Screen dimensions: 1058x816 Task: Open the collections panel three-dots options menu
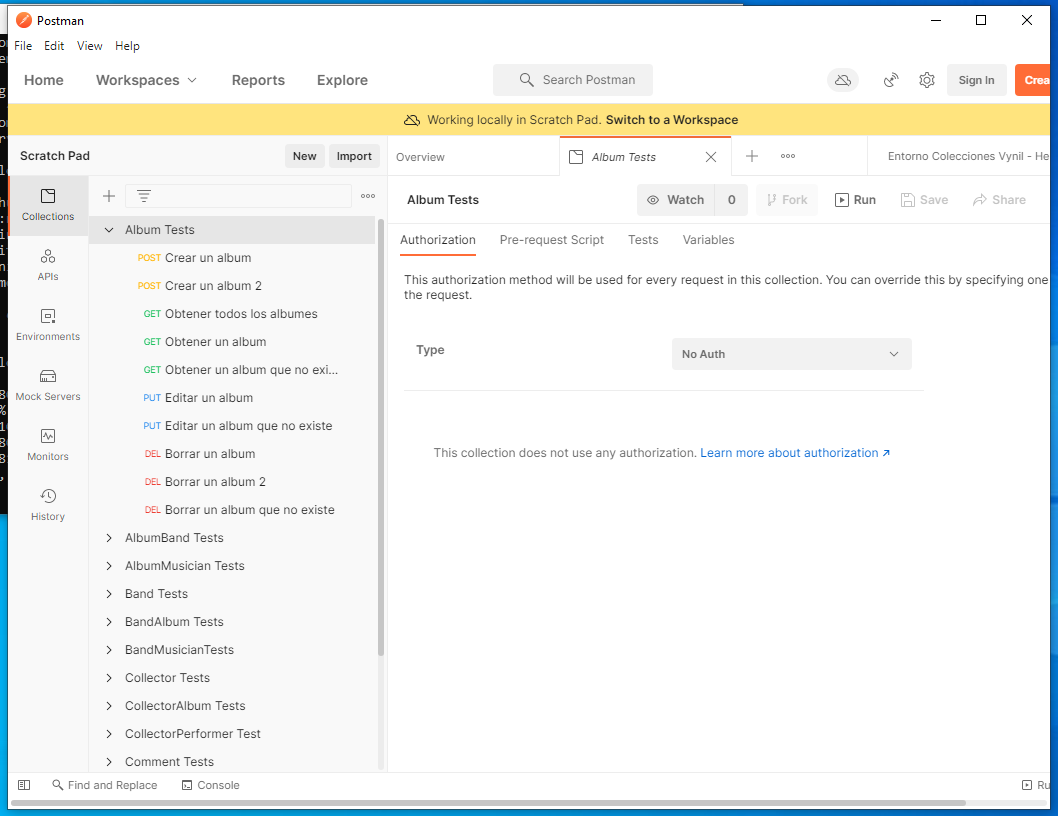click(368, 196)
